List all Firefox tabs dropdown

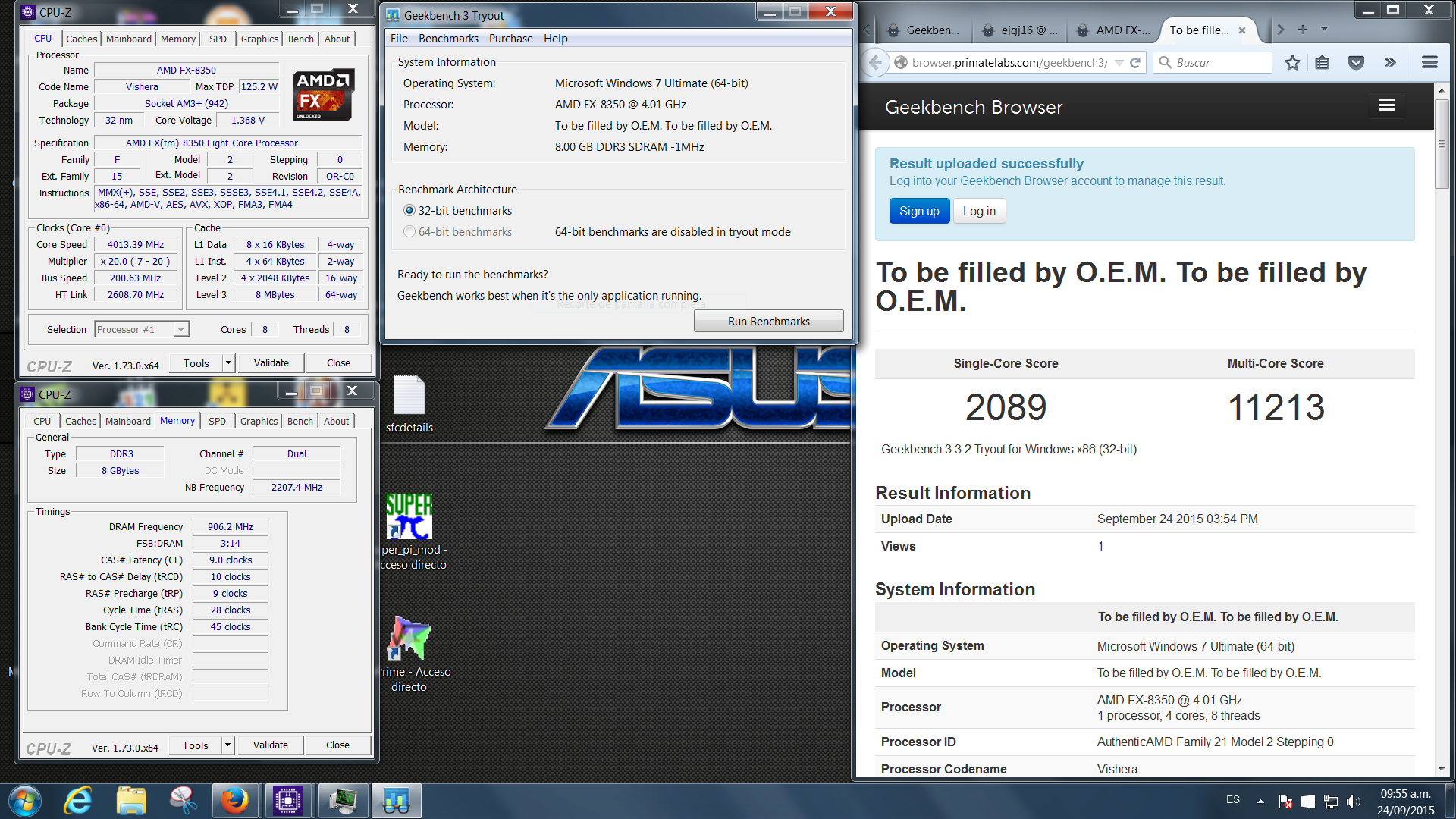pyautogui.click(x=1324, y=30)
